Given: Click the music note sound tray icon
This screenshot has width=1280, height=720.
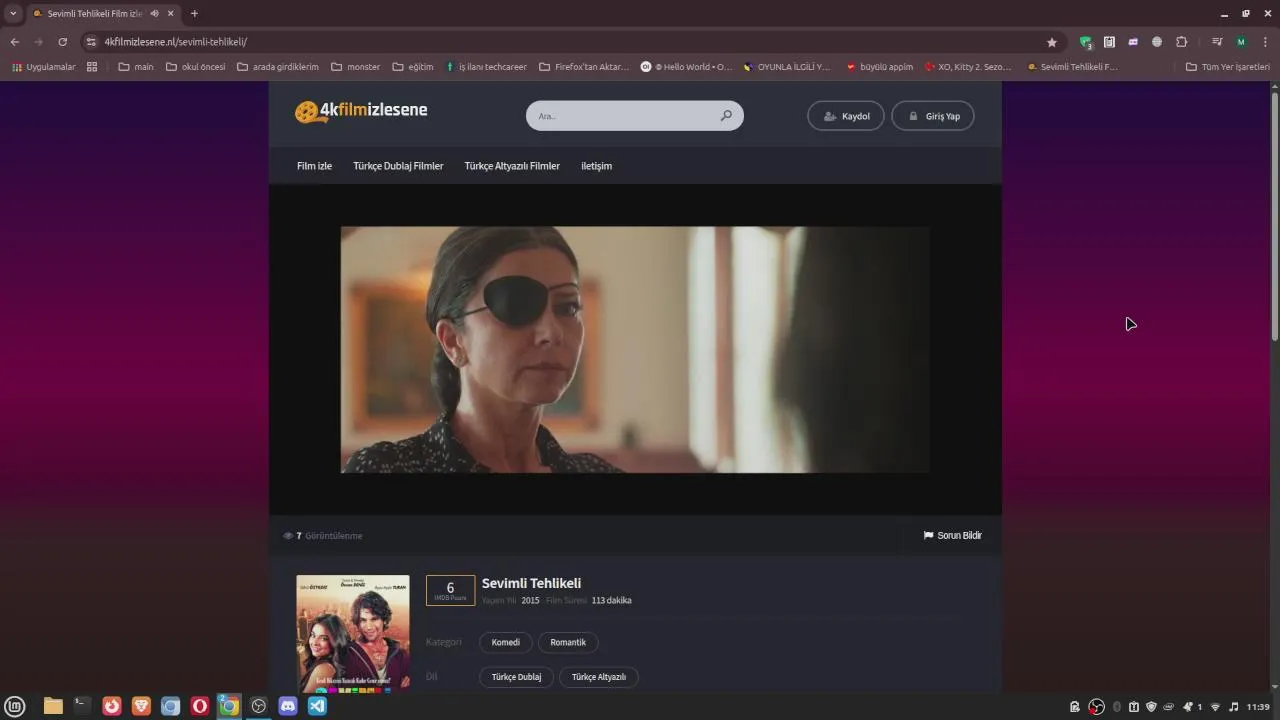Looking at the screenshot, I should tap(1233, 707).
